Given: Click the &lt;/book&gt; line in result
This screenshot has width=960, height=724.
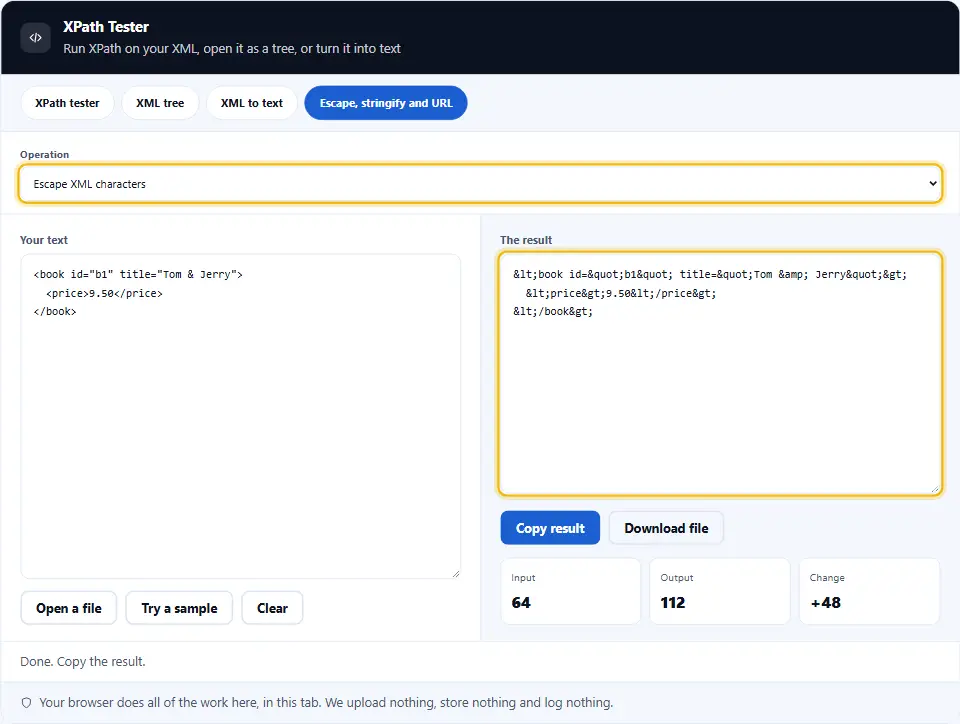Looking at the screenshot, I should pyautogui.click(x=553, y=312).
